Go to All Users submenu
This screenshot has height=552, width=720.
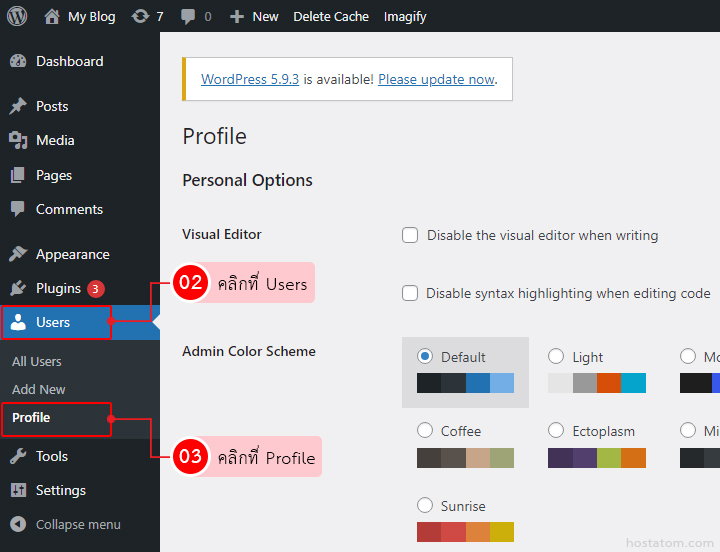[x=37, y=361]
